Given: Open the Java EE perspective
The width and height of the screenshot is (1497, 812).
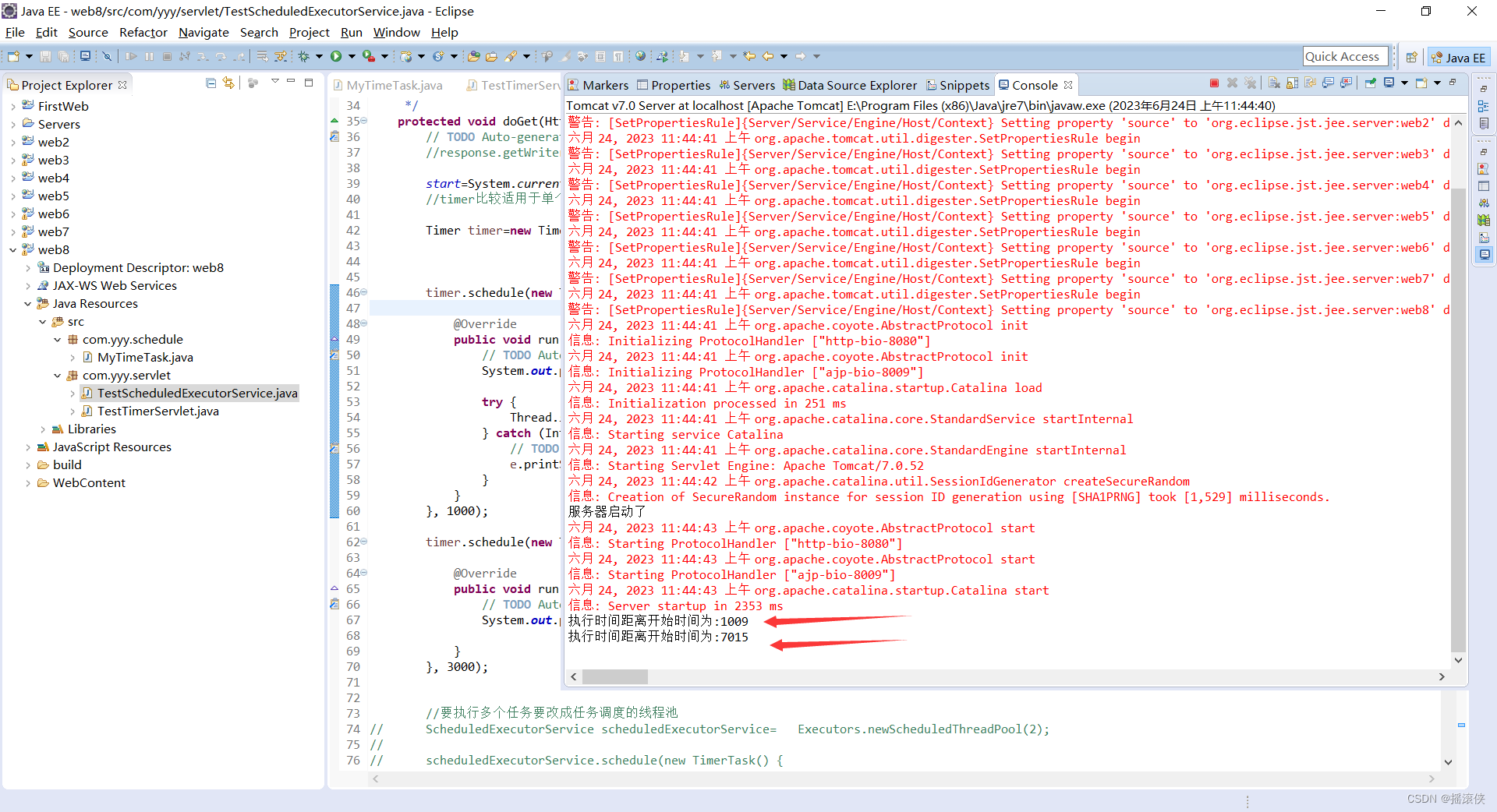Looking at the screenshot, I should tap(1459, 58).
